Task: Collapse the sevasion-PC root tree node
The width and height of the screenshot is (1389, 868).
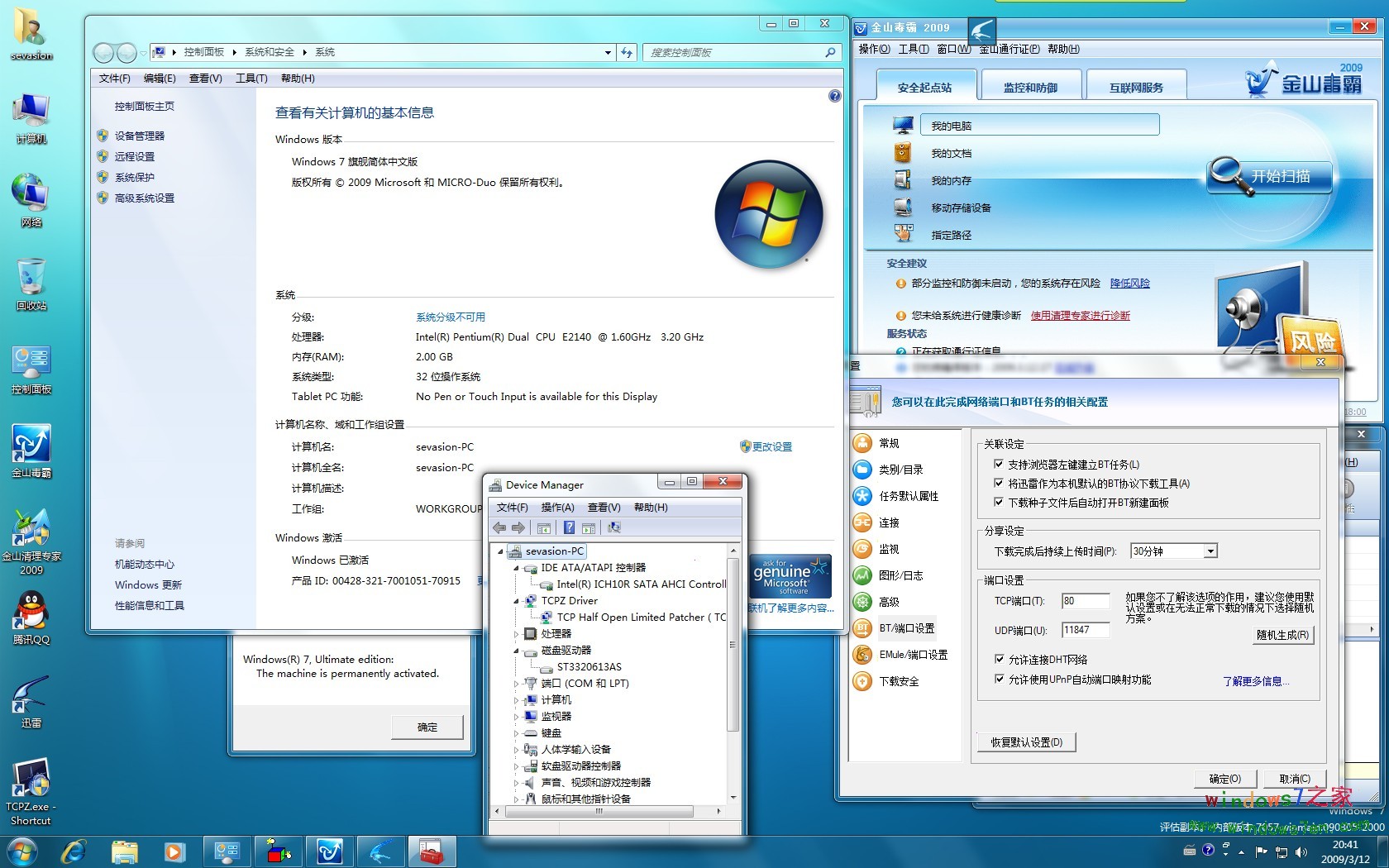Action: click(x=500, y=551)
